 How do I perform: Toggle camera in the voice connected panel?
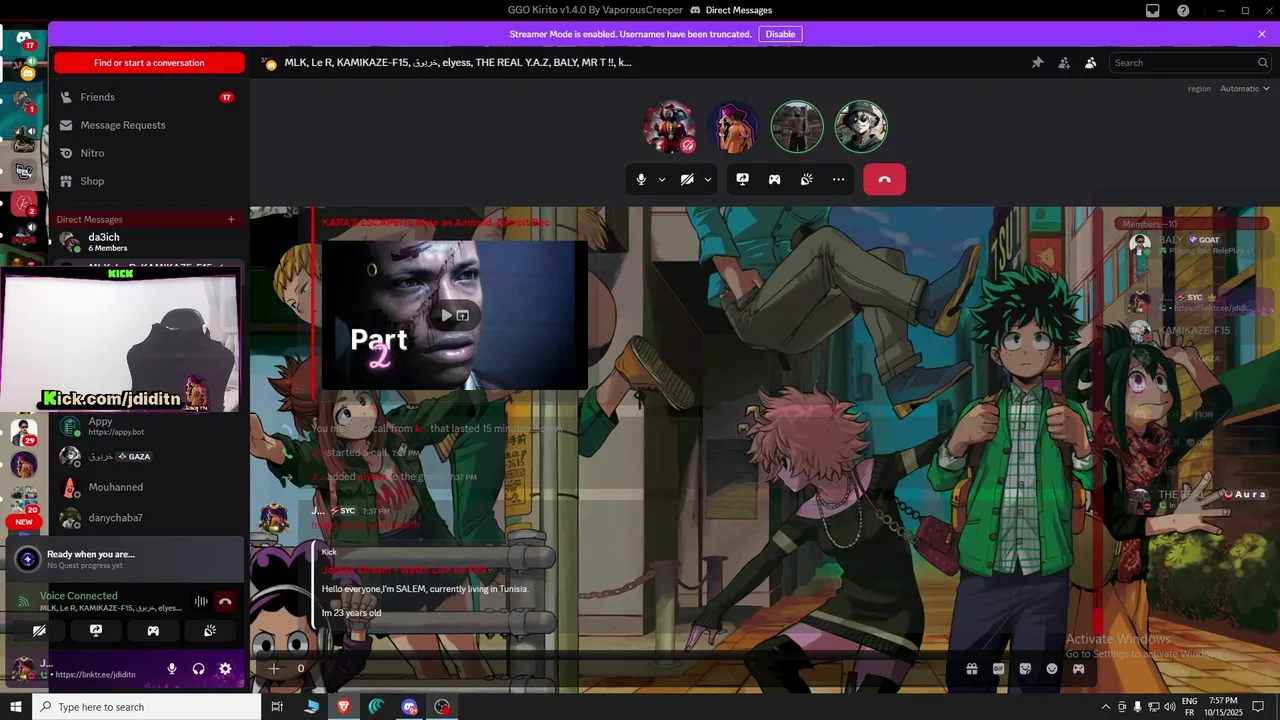pos(39,631)
